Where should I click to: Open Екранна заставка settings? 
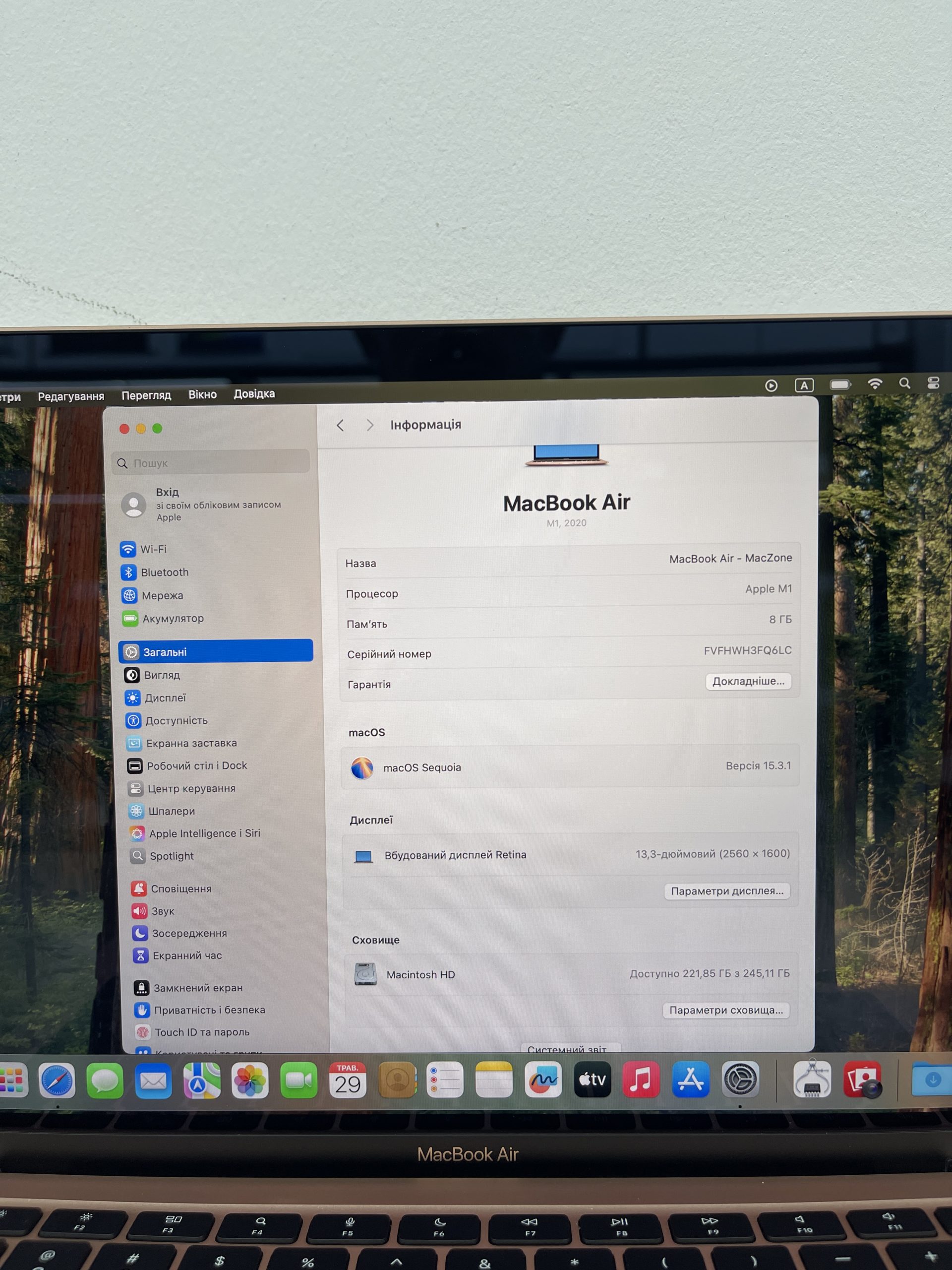pyautogui.click(x=181, y=743)
